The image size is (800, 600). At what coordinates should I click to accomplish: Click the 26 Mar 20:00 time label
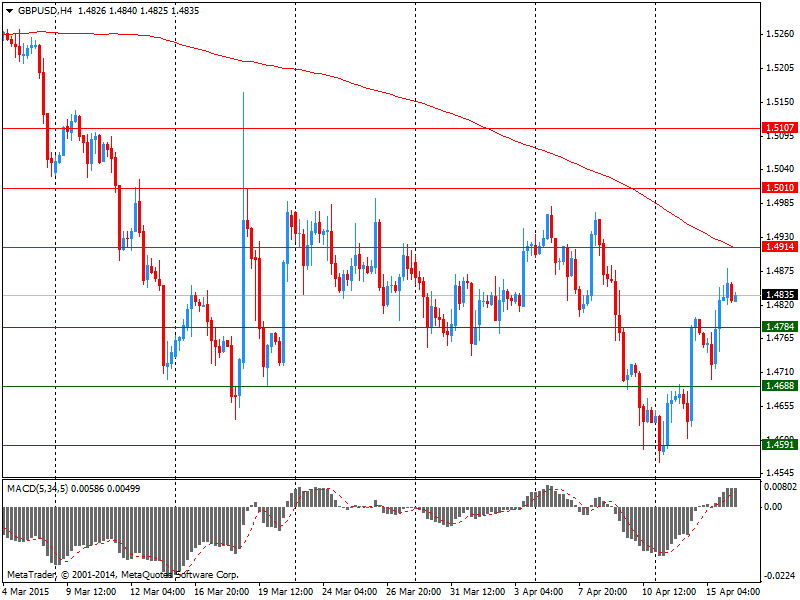click(x=414, y=592)
